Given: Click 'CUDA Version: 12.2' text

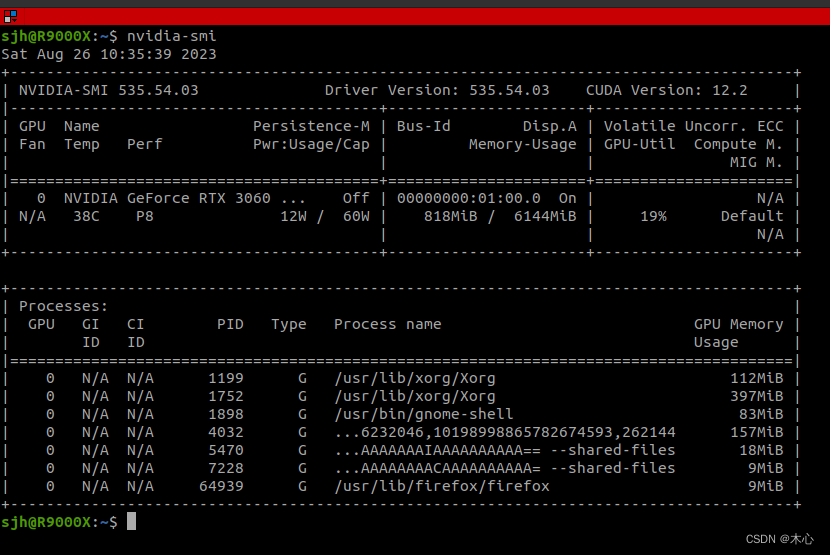Looking at the screenshot, I should 666,91.
